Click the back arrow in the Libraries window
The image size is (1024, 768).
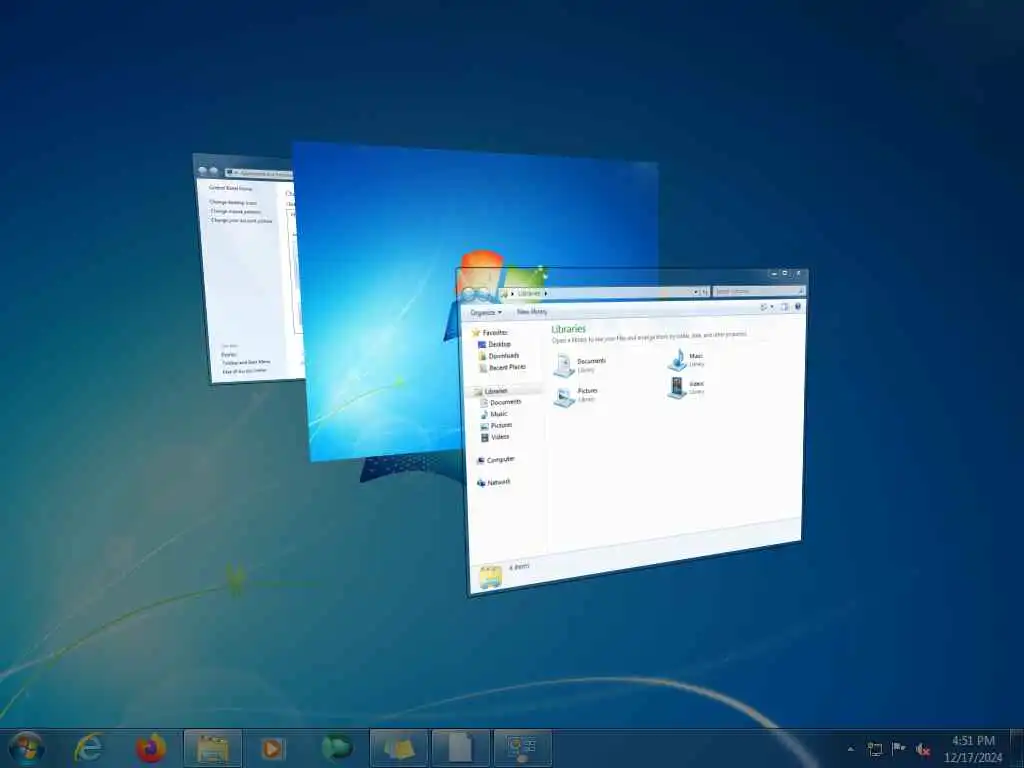pyautogui.click(x=469, y=295)
